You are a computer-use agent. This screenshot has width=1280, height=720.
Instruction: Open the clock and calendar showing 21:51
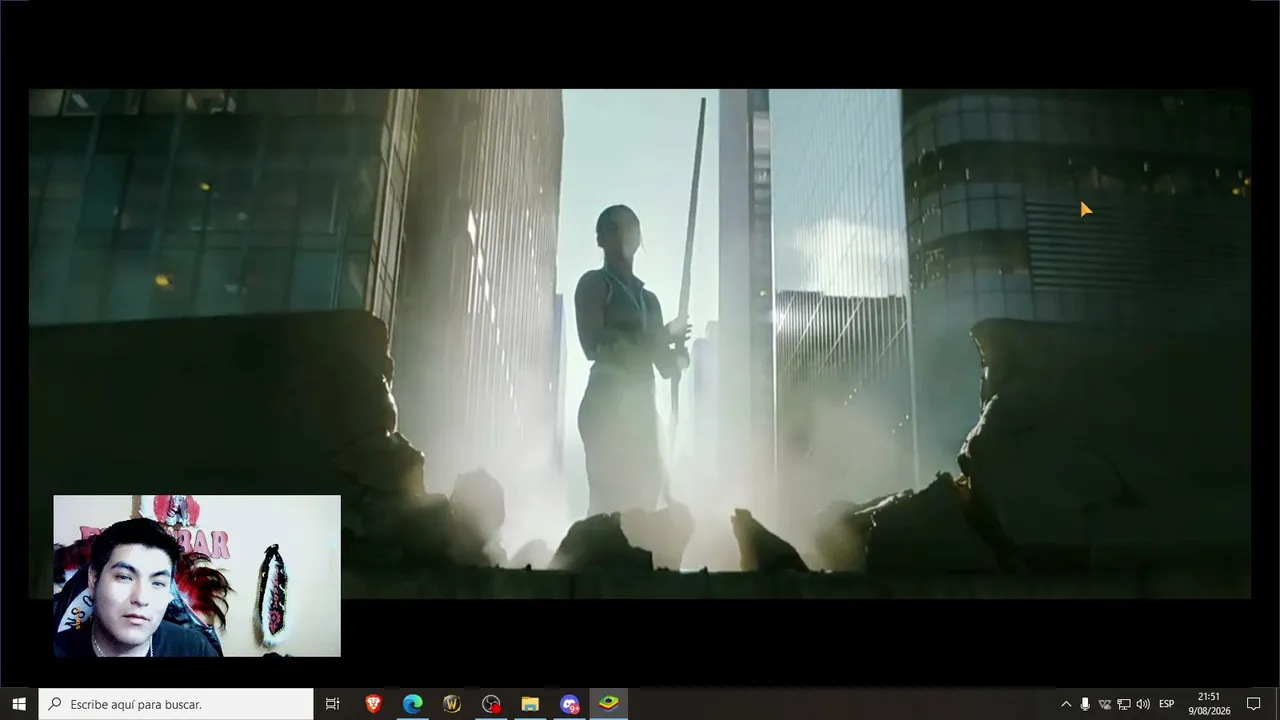coord(1209,704)
